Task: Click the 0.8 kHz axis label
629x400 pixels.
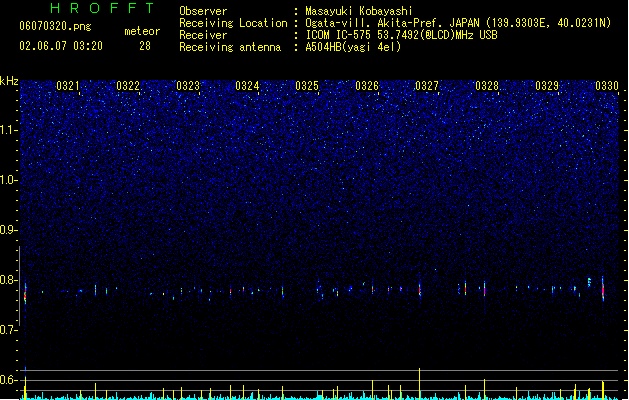Action: [x=9, y=280]
